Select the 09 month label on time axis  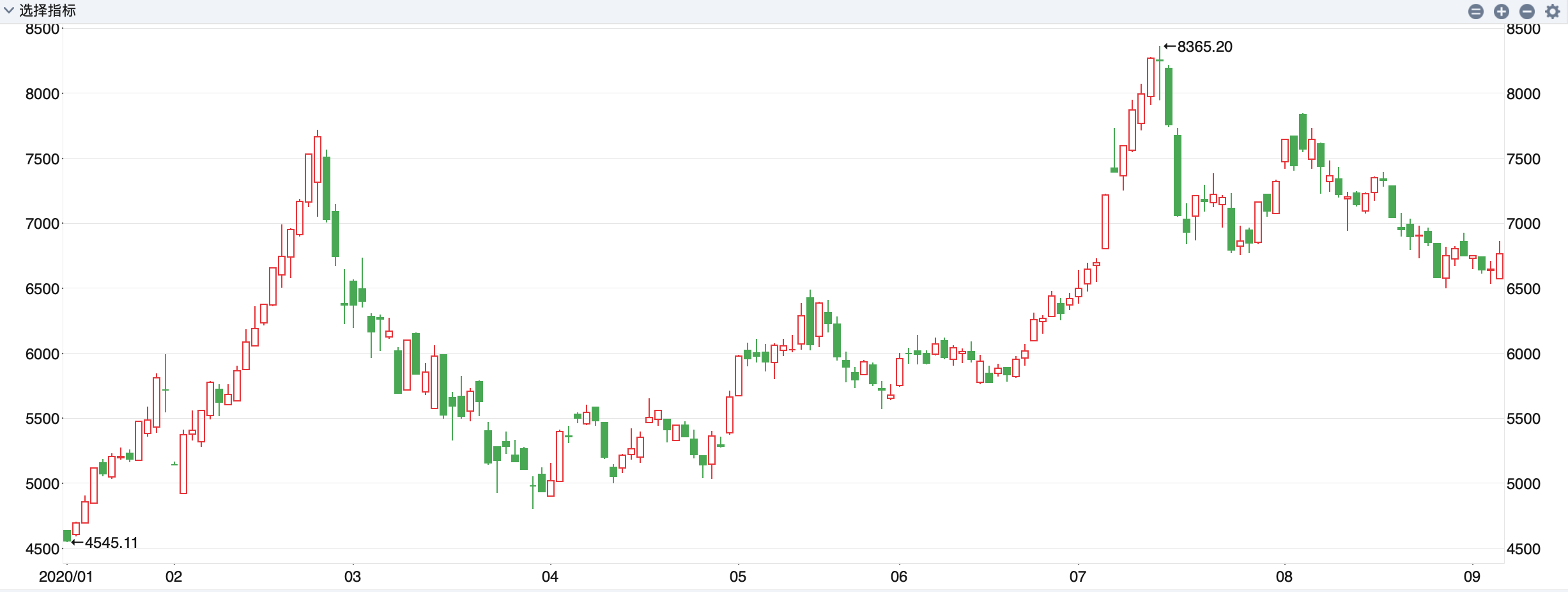pyautogui.click(x=1472, y=577)
